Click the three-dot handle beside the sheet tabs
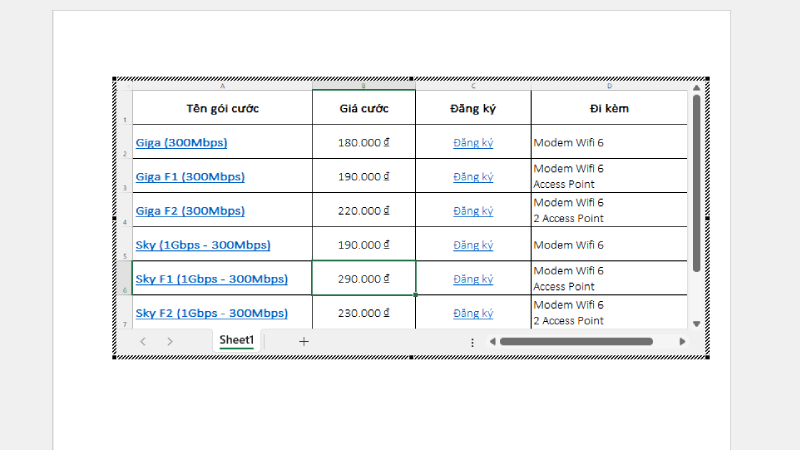 point(472,341)
